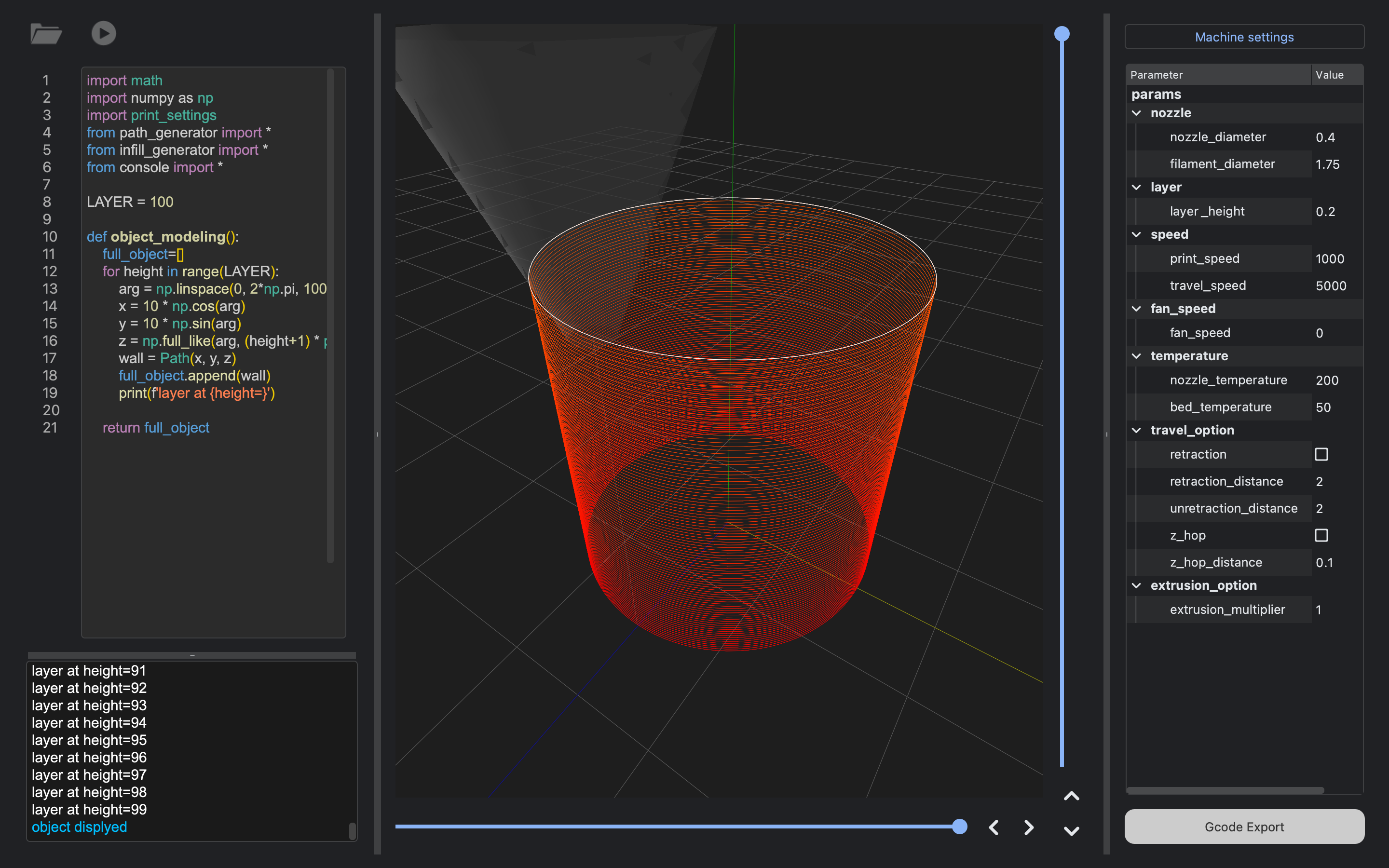
Task: Click the console output scrollbar
Action: pos(352,830)
